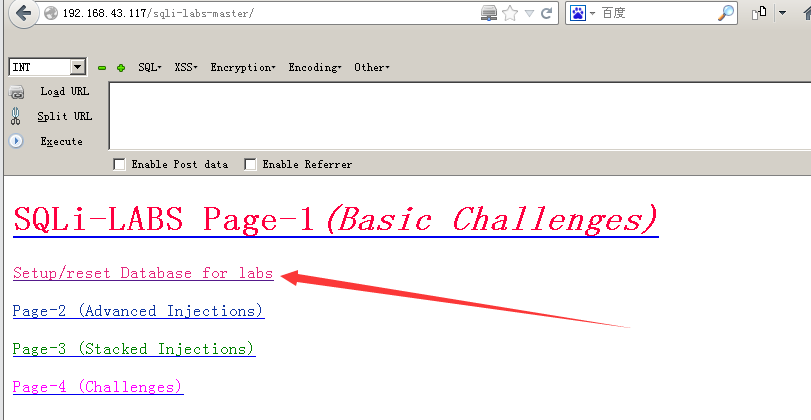This screenshot has width=811, height=420.
Task: Enable Post data checkbox
Action: pos(119,164)
